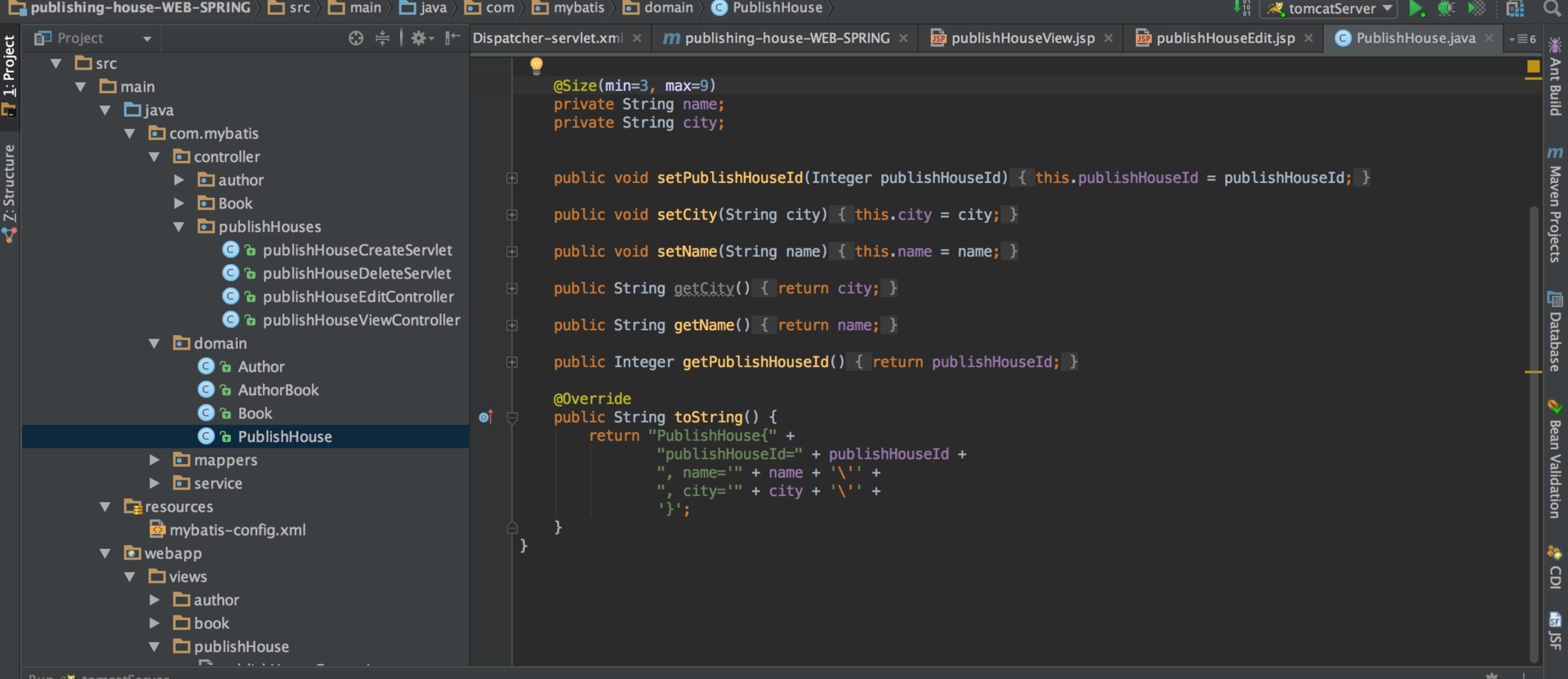Click the Make Project binary arrow icon
The width and height of the screenshot is (1568, 679).
[1241, 8]
